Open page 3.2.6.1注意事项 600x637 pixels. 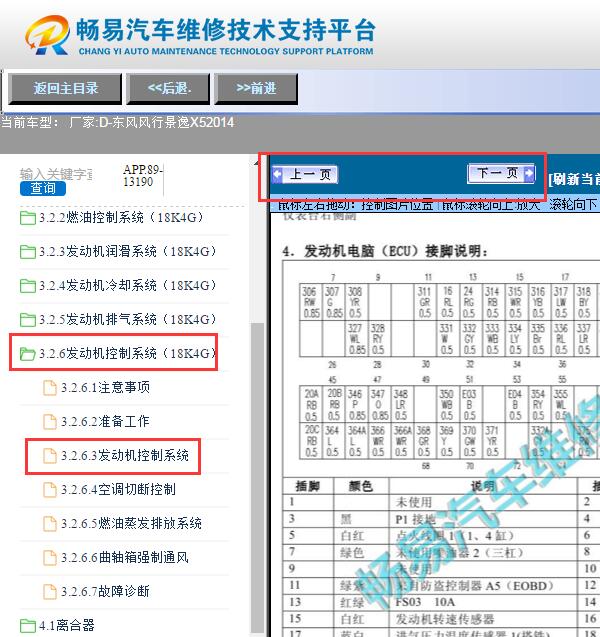105,388
